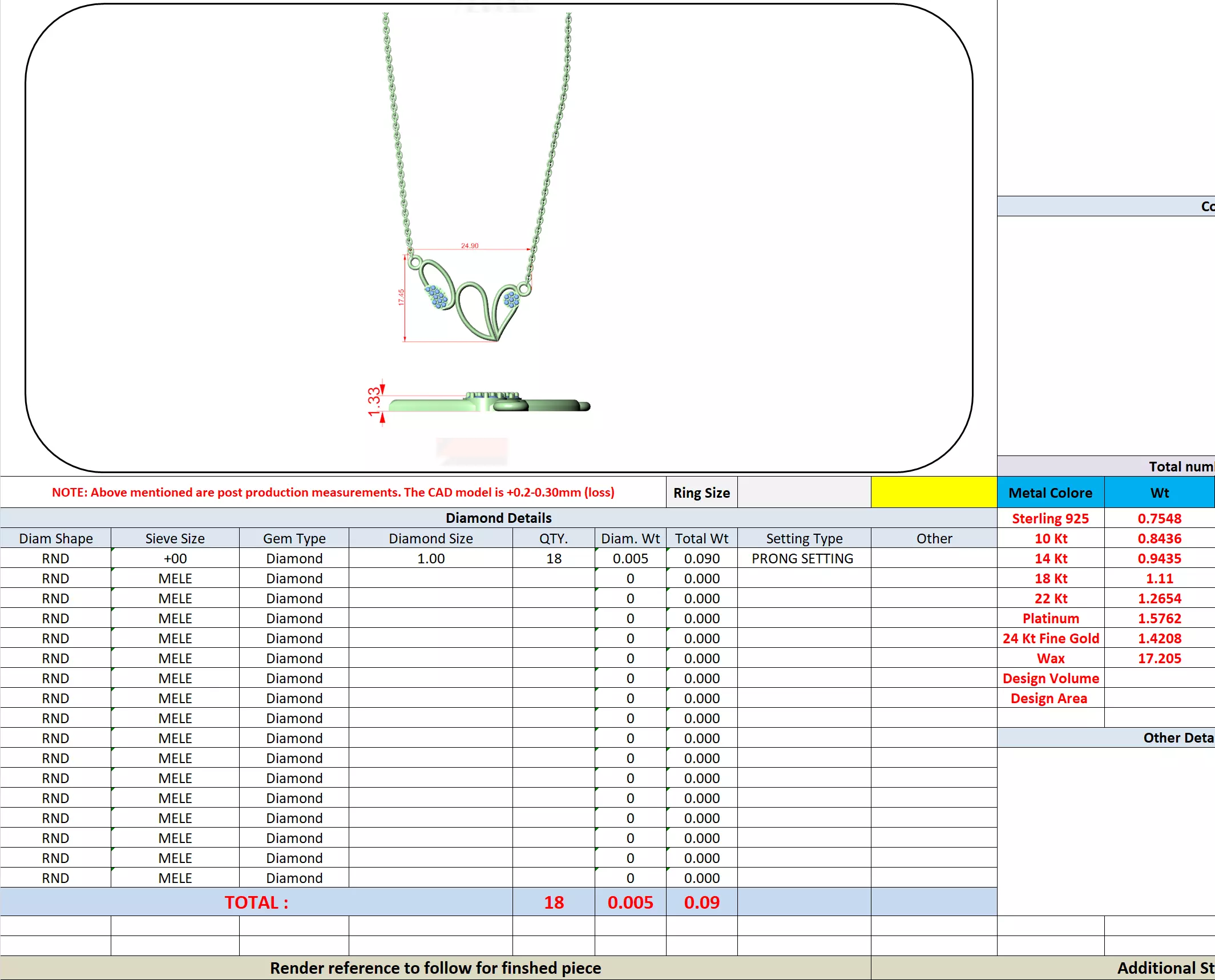
Task: Click the red NOTE text cell
Action: (x=333, y=492)
